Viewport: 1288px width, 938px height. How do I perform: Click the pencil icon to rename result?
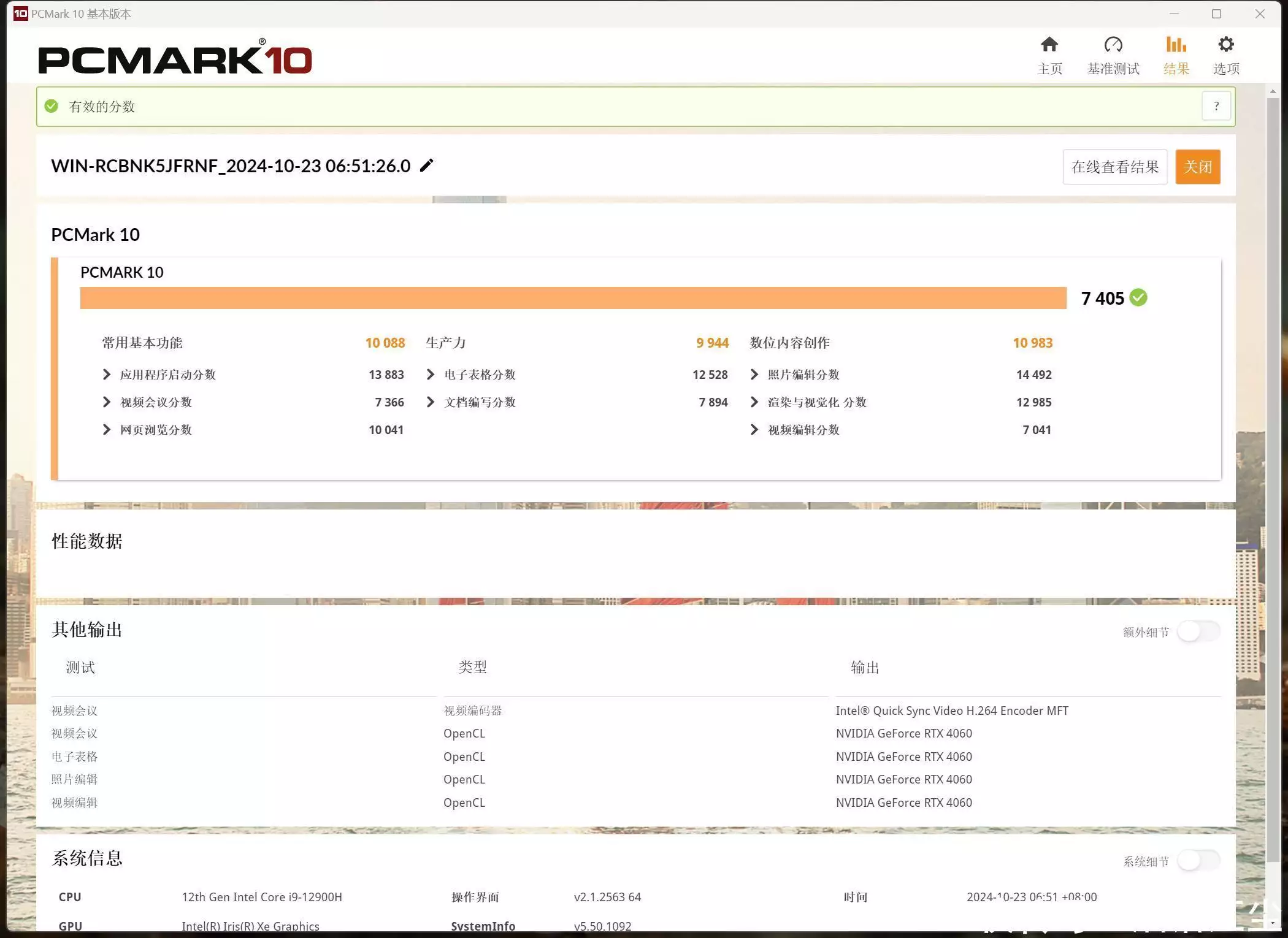[x=427, y=166]
